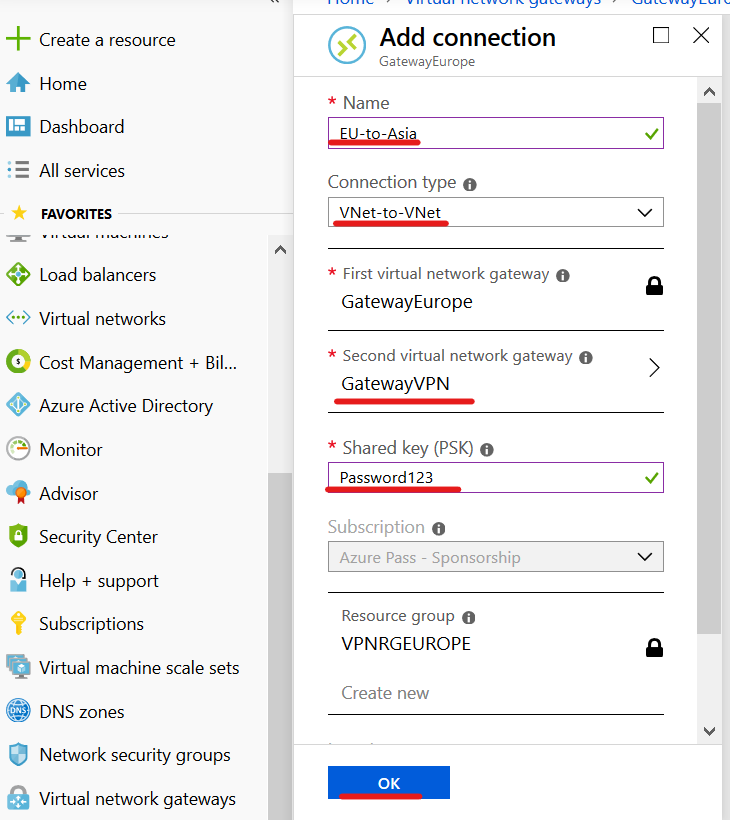Click the Connection type info icon
The image size is (730, 820).
point(470,184)
